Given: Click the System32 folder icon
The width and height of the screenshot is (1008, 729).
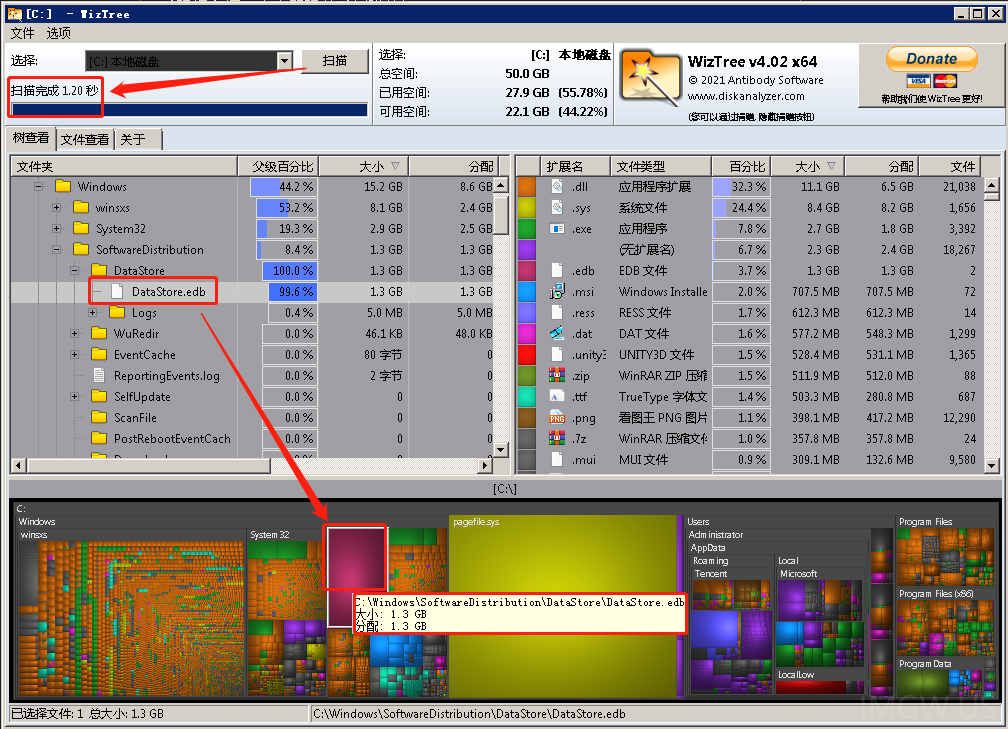Looking at the screenshot, I should [x=81, y=229].
